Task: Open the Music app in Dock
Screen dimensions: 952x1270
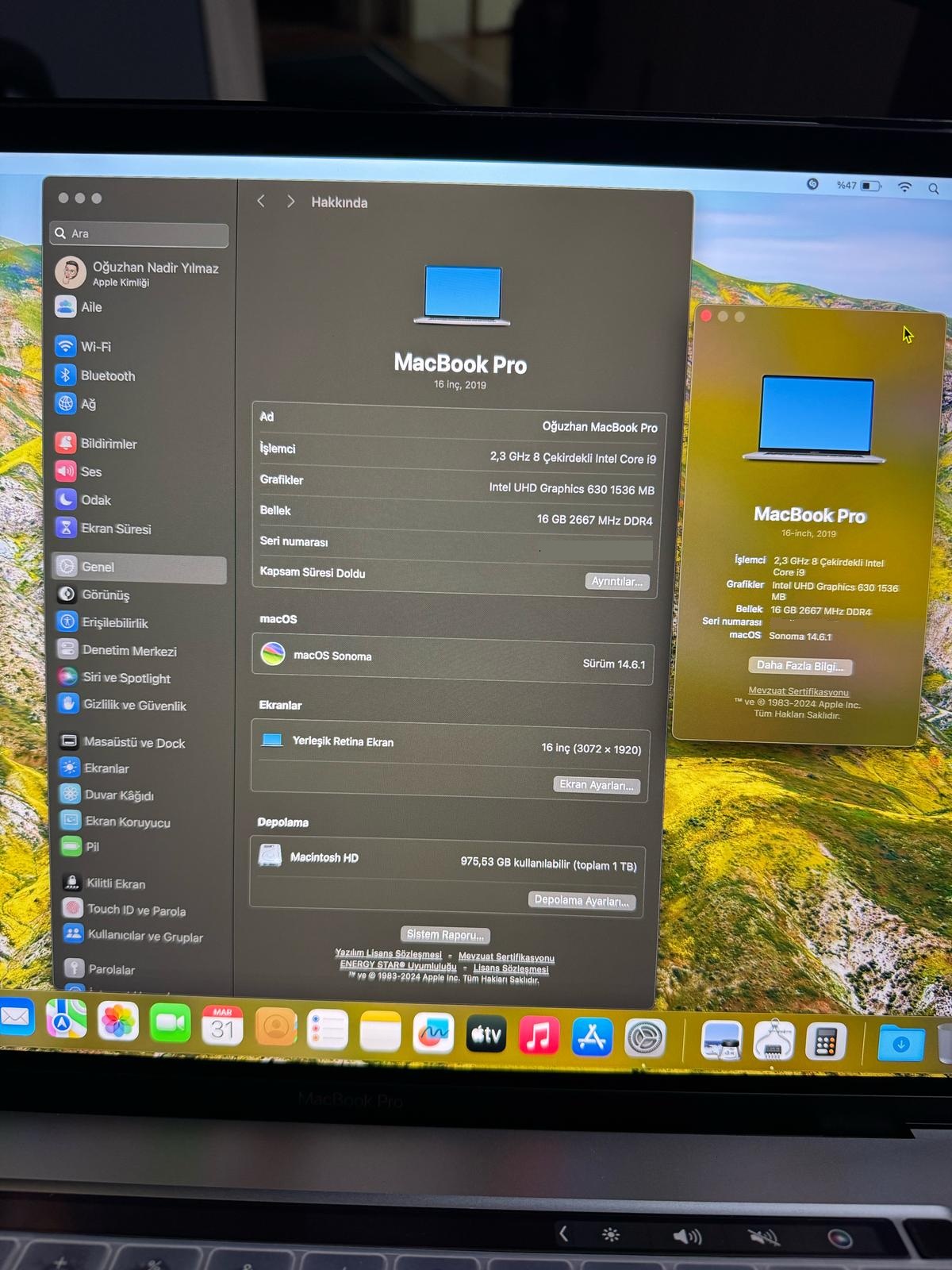Action: pos(539,1036)
